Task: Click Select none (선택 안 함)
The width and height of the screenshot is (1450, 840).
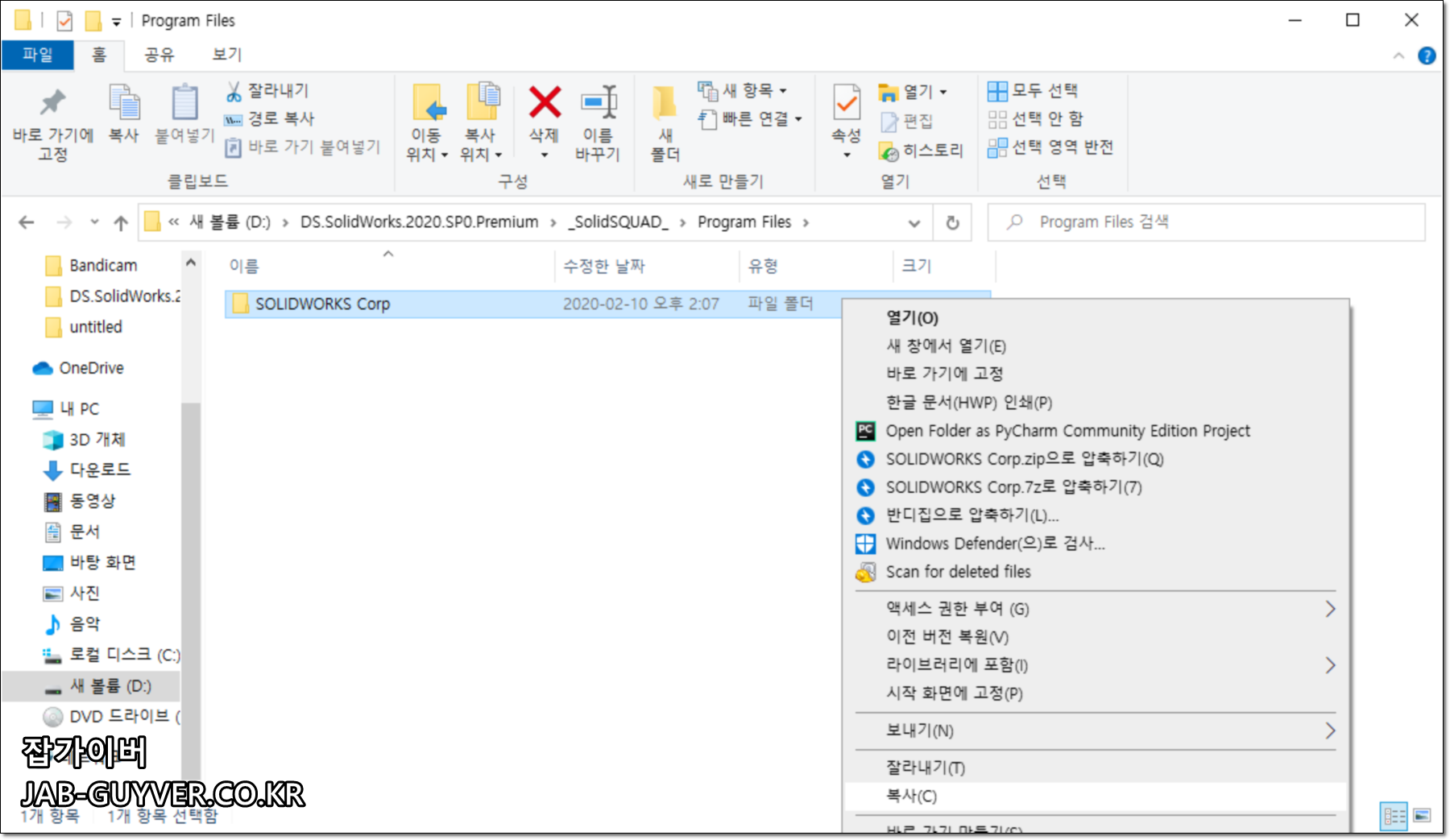Action: (x=1036, y=119)
